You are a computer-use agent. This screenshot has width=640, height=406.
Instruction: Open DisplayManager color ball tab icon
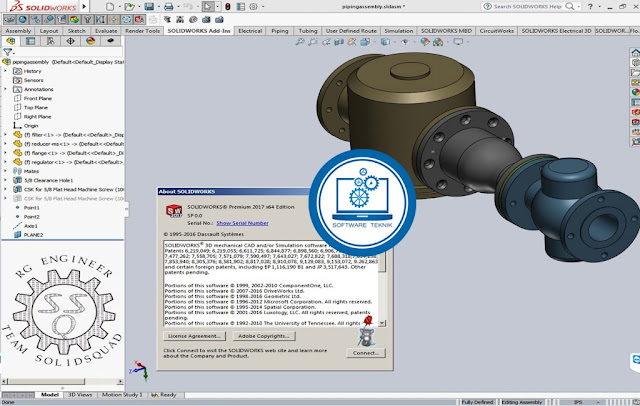click(x=90, y=41)
